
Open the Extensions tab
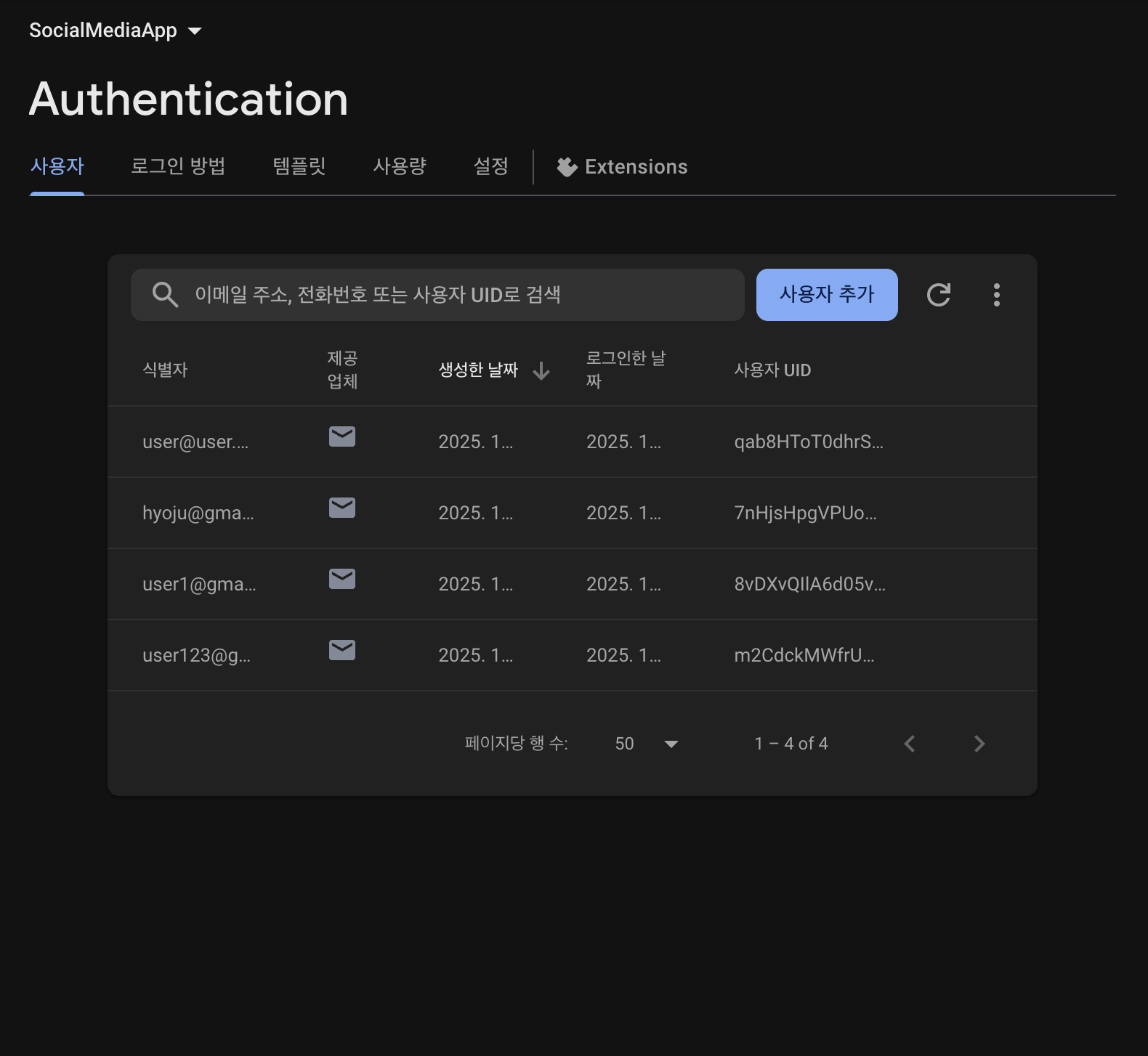coord(622,167)
